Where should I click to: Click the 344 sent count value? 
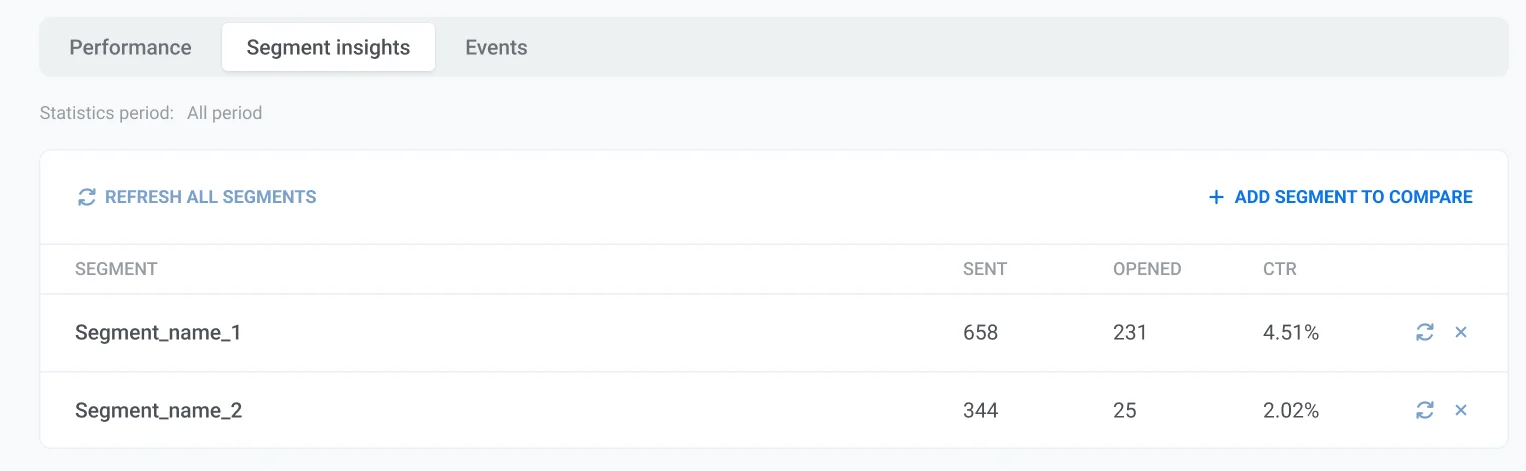(980, 410)
